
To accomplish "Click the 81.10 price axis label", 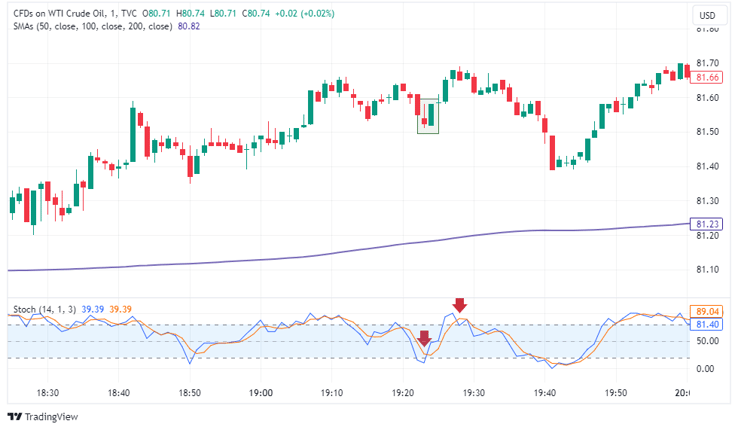I will pos(707,270).
